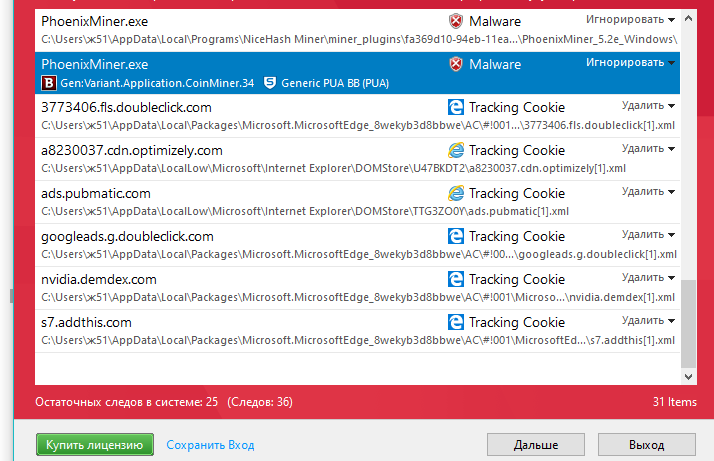This screenshot has width=714, height=461.
Task: Click the Дальше button
Action: coord(536,445)
